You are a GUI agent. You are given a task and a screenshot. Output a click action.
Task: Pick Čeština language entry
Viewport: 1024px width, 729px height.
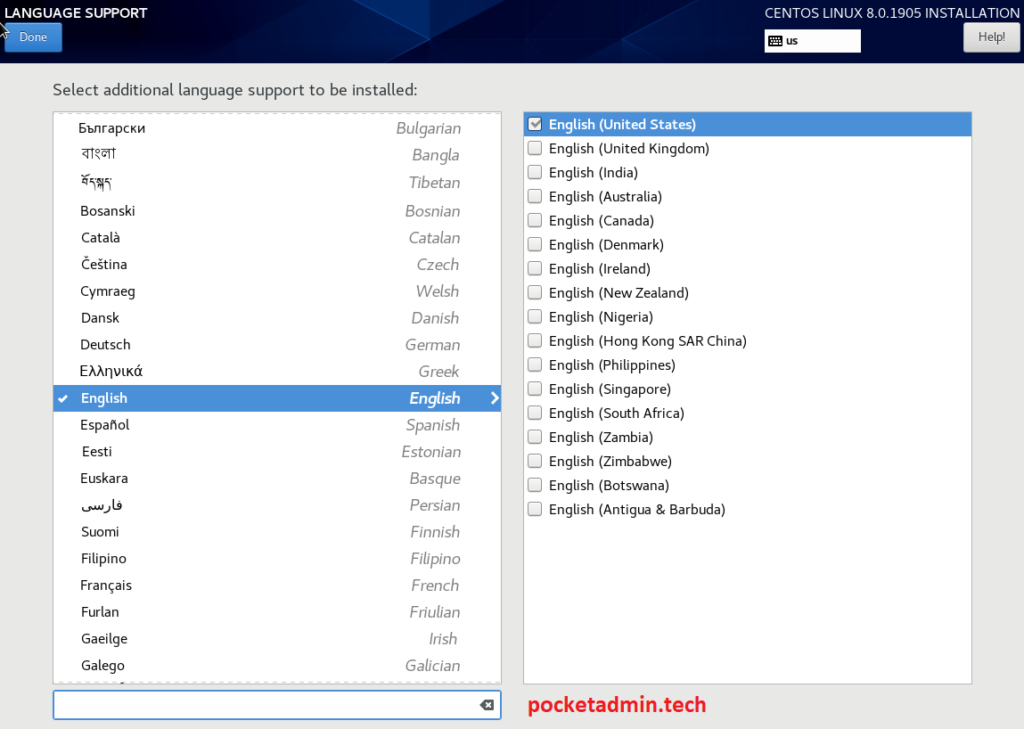click(104, 264)
